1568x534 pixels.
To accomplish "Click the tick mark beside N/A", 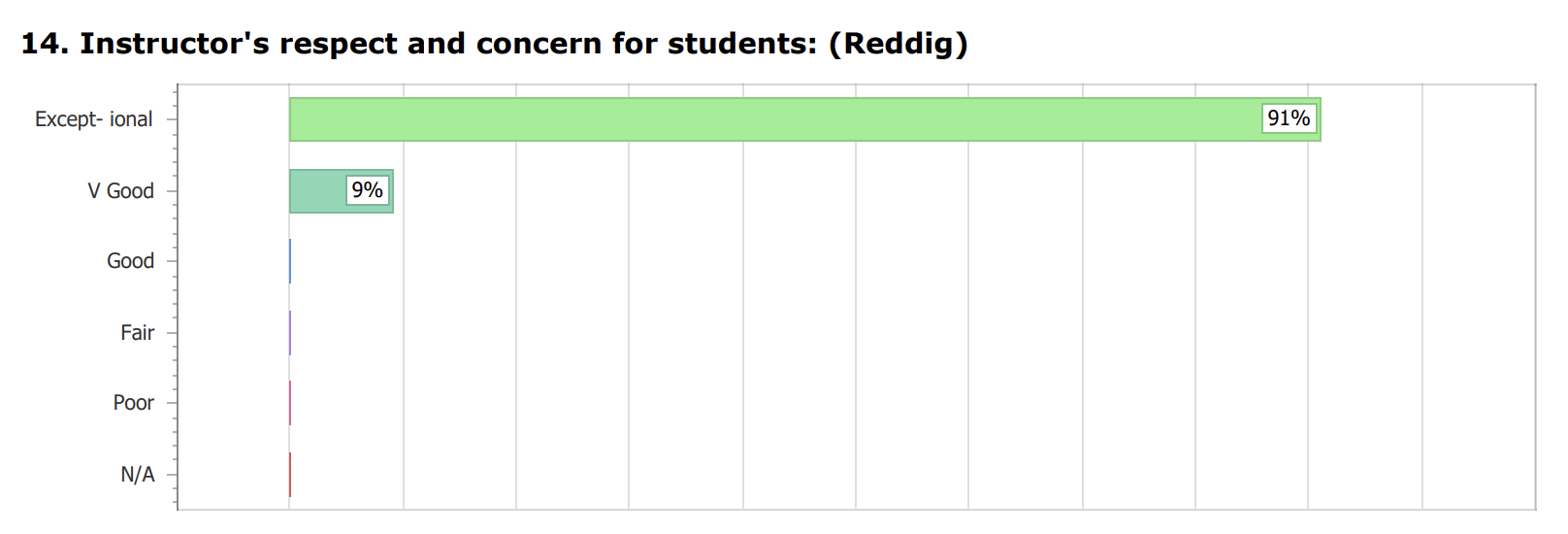I will pyautogui.click(x=172, y=475).
